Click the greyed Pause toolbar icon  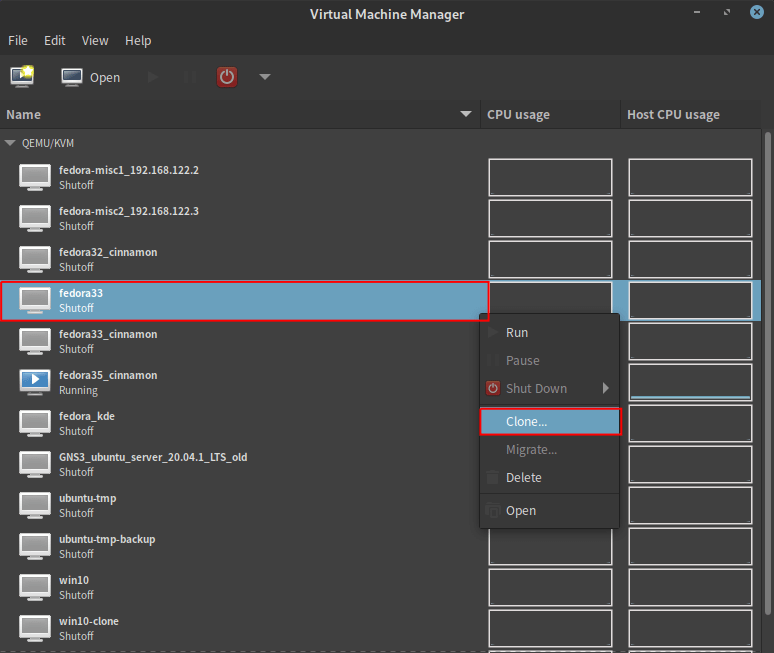click(x=190, y=77)
